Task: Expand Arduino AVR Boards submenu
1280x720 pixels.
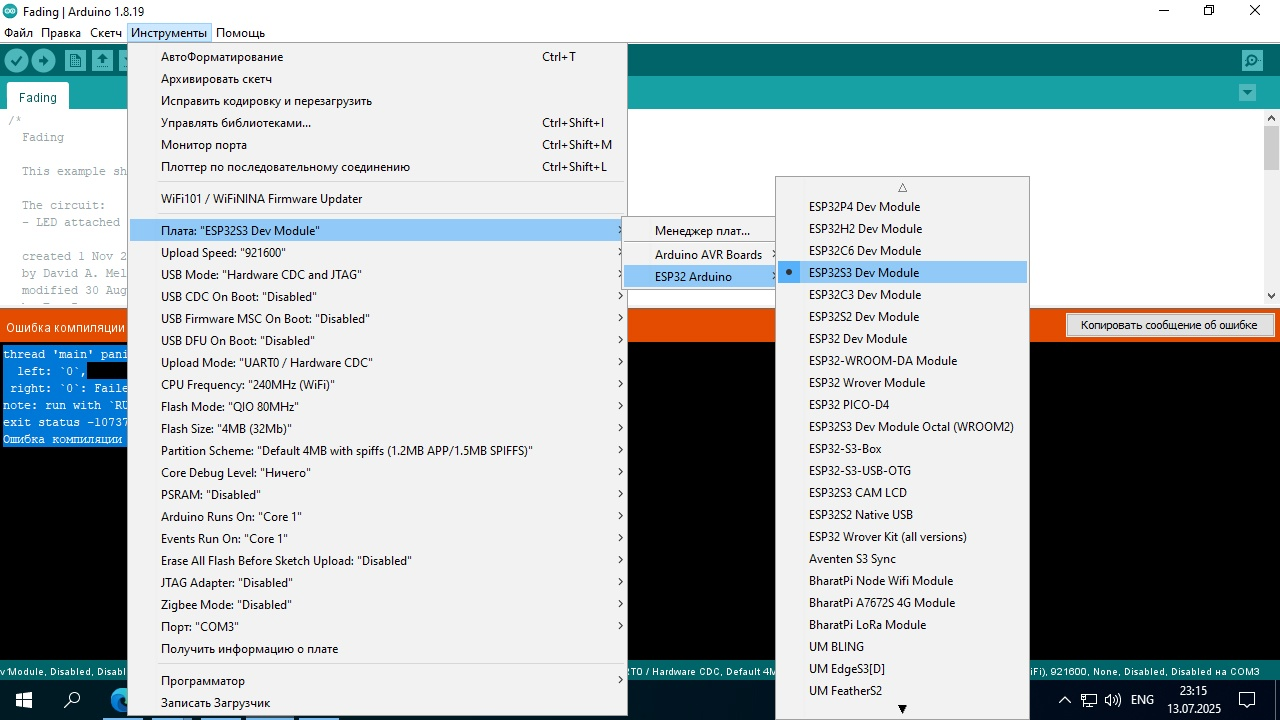Action: click(x=701, y=255)
